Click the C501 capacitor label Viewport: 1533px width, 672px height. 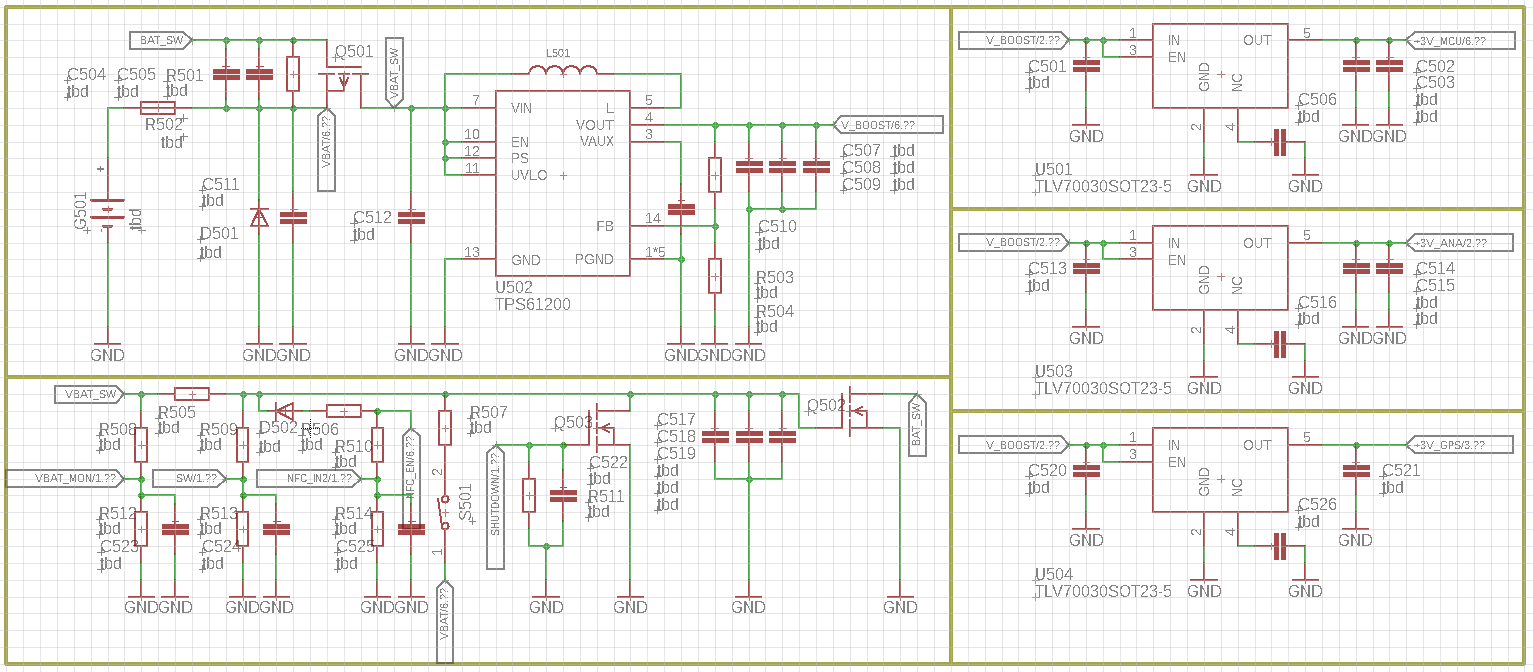pos(1047,67)
